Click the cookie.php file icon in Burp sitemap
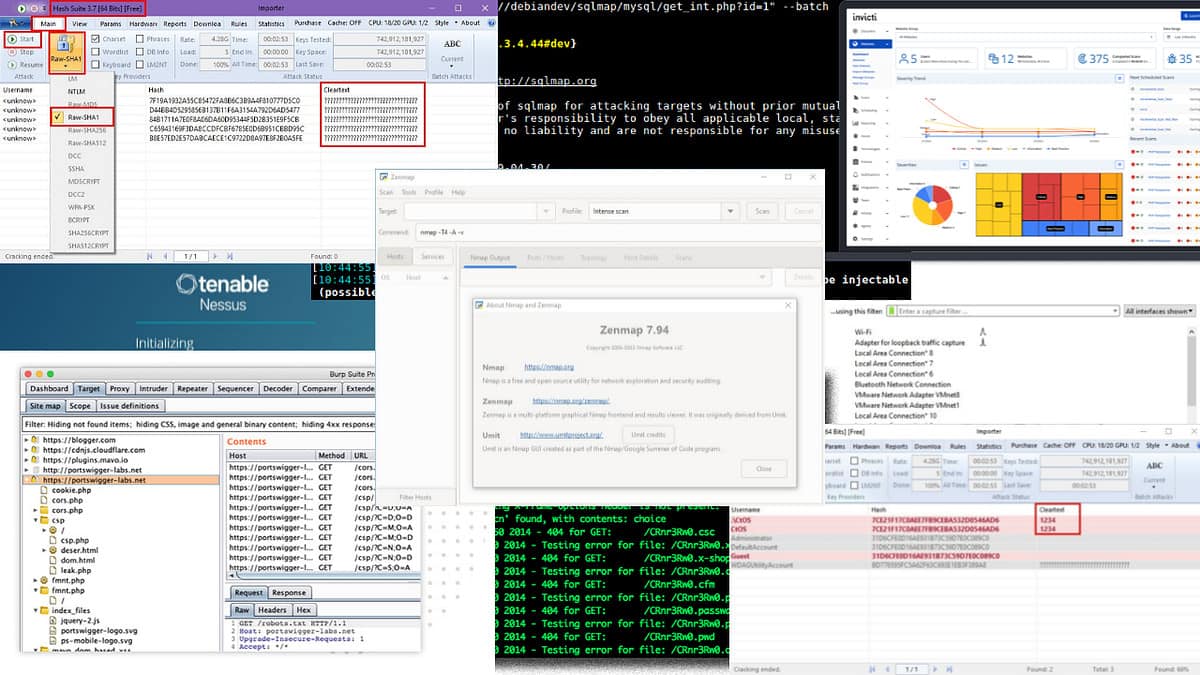The width and height of the screenshot is (1200, 675). click(43, 491)
